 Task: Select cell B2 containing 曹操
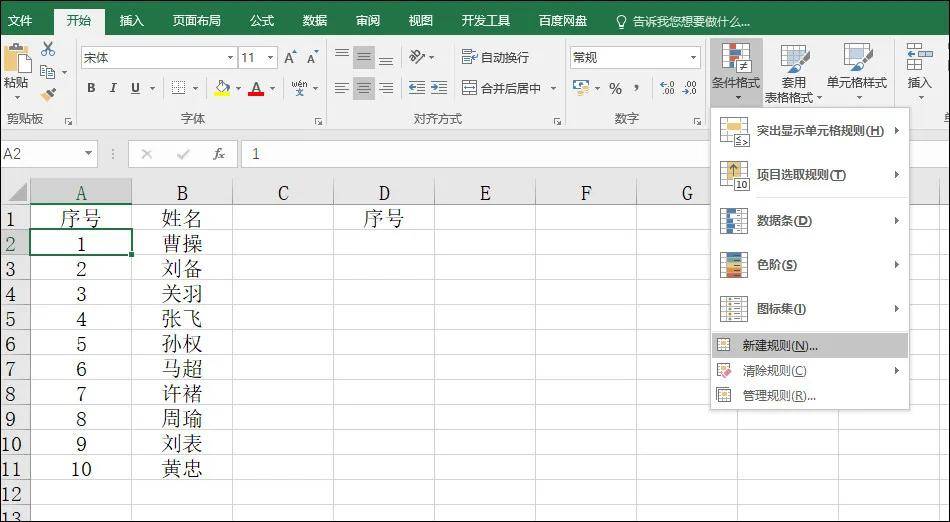[182, 243]
